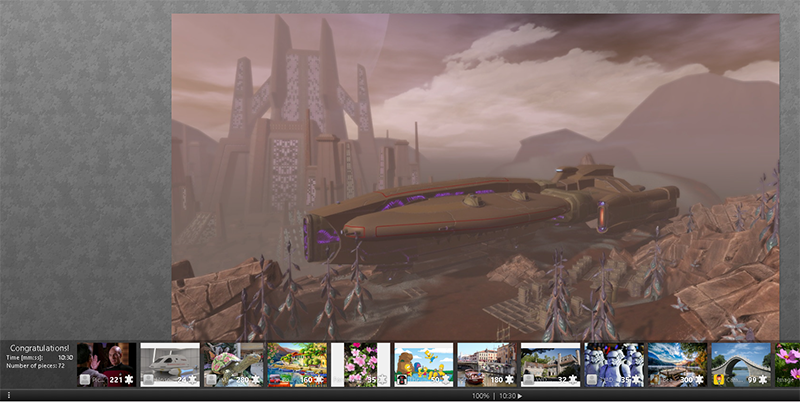Open the cut-off pink cosmos flower puzzle thumbnail
Screen dimensions: 800x402
(x=787, y=364)
